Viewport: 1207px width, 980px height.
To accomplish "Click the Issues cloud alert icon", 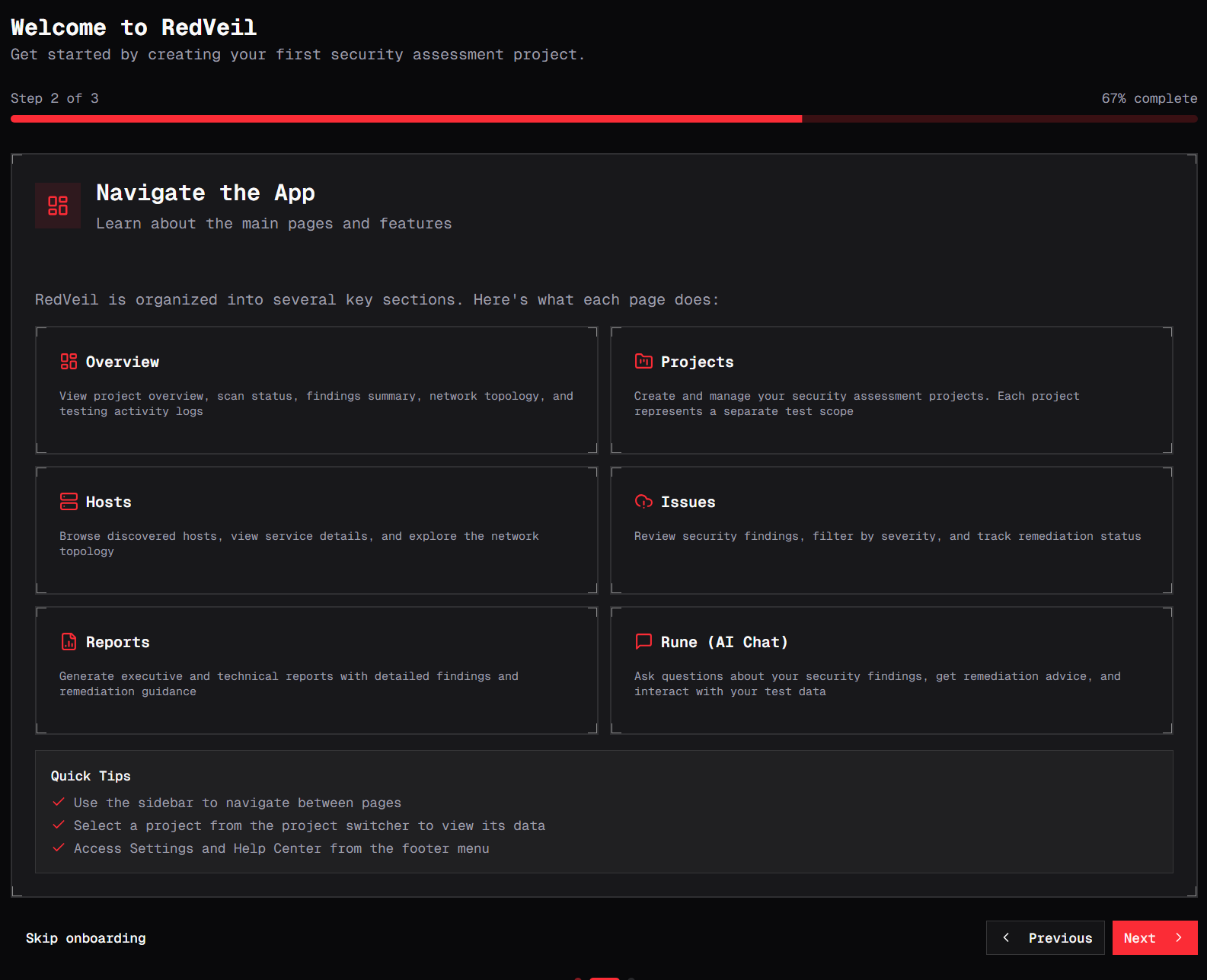I will [x=643, y=502].
